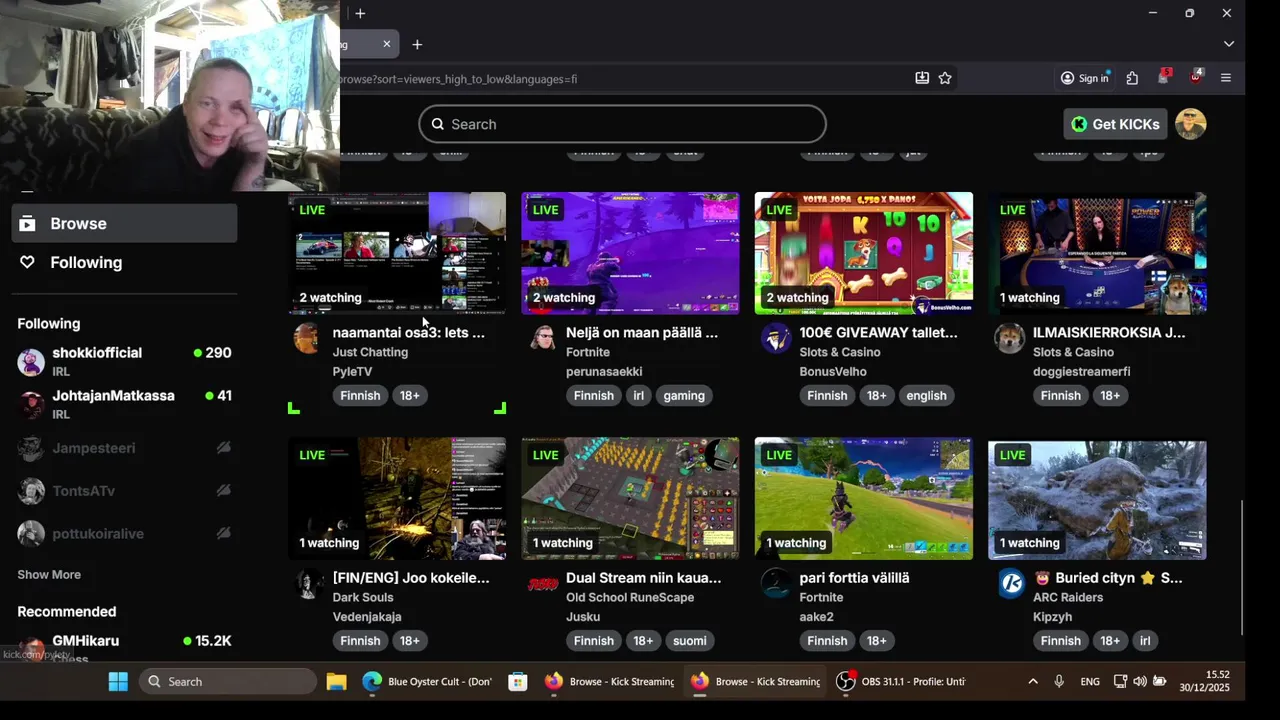1280x720 pixels.
Task: Switch to OBS 31.1.1 in taskbar
Action: point(902,681)
